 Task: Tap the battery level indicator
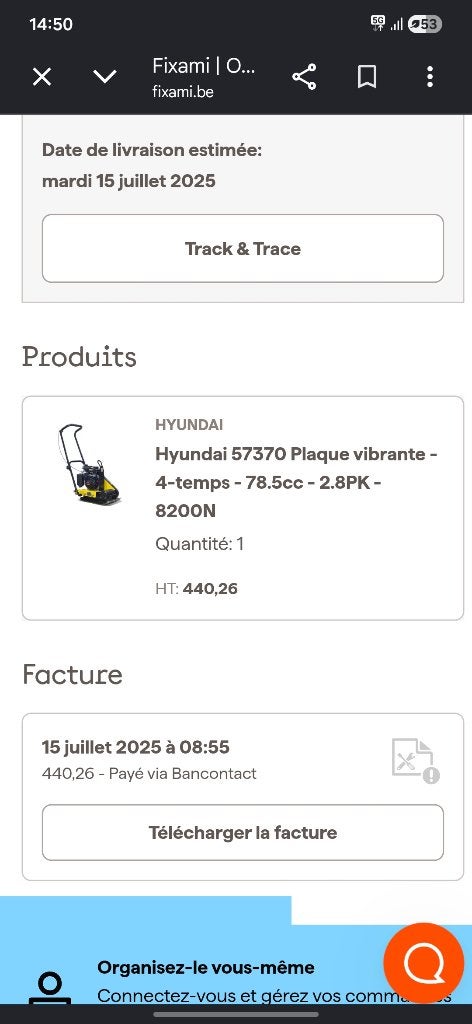coord(425,25)
